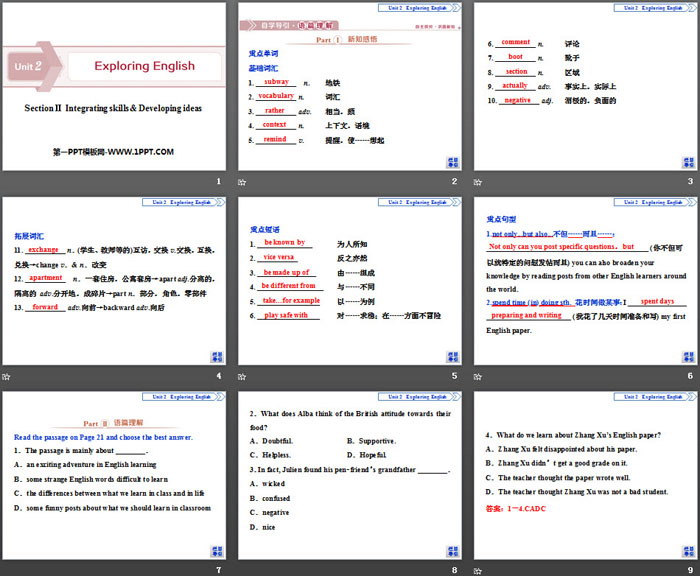
Task: Click 'Read the passage on Page 21' line
Action: pyautogui.click(x=103, y=437)
